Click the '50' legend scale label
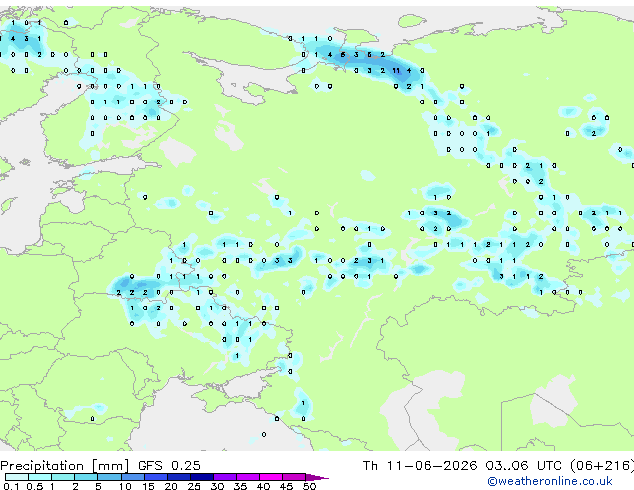Image resolution: width=634 pixels, height=490 pixels. click(x=309, y=486)
